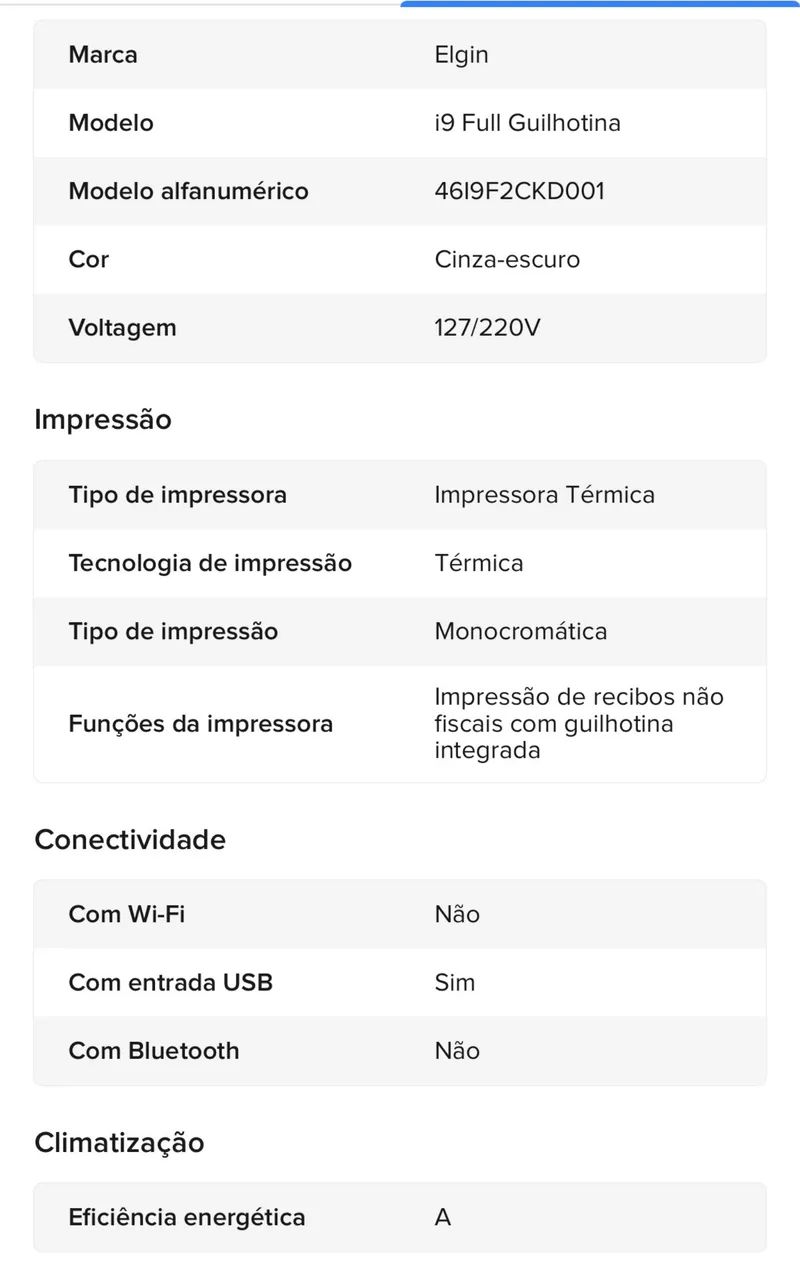Select the Cinza-escuro color value
This screenshot has width=800, height=1280.
[507, 259]
